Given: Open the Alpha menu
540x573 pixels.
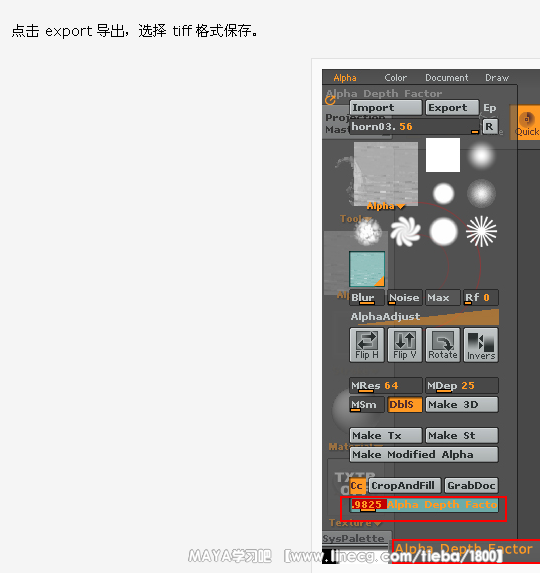Looking at the screenshot, I should pos(345,78).
